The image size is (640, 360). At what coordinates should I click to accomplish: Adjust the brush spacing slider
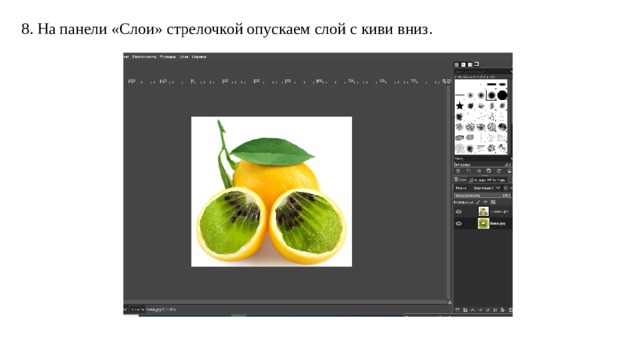[482, 164]
